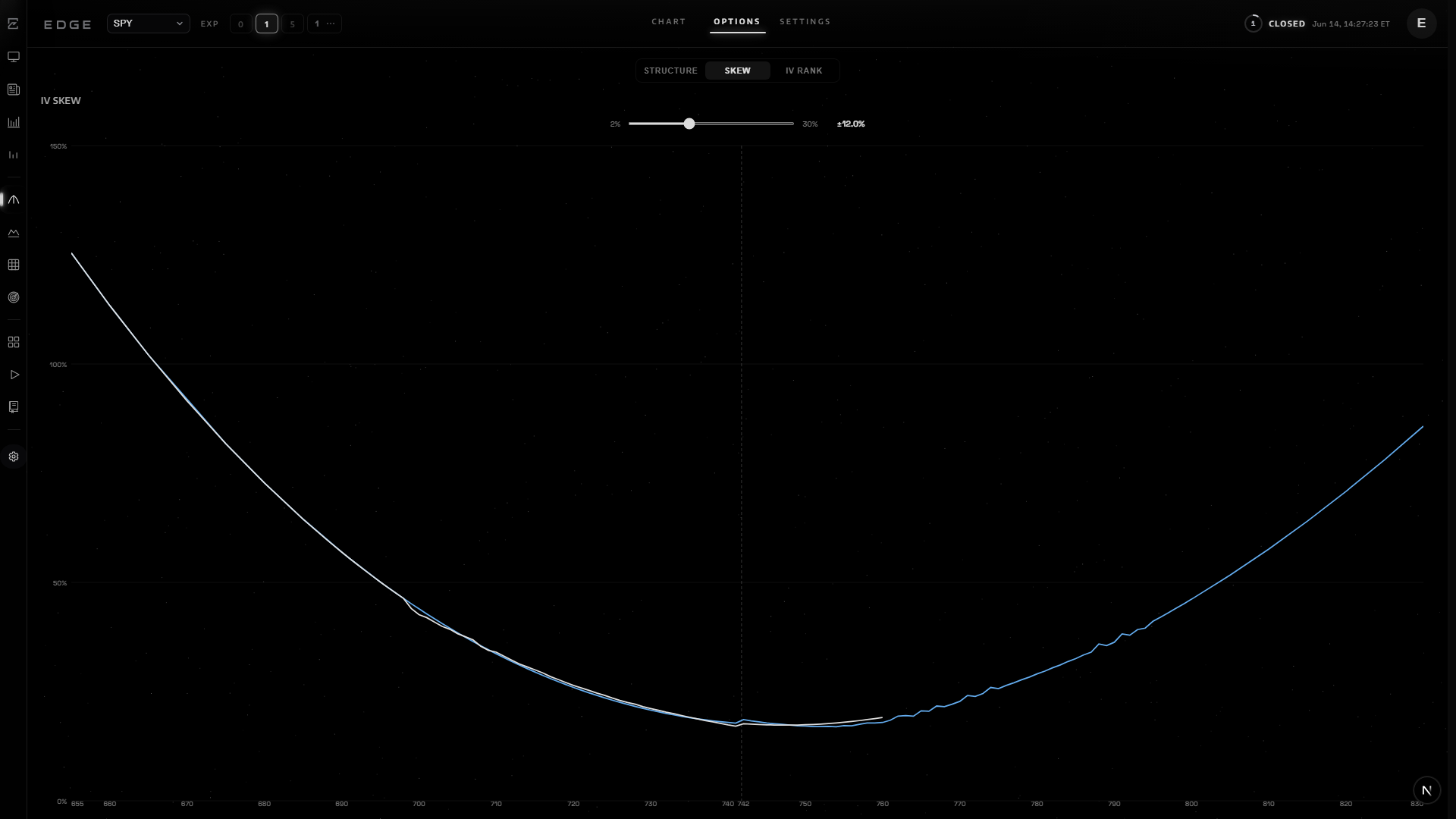This screenshot has width=1456, height=819.
Task: Click the EXP label next to the ticker
Action: pyautogui.click(x=209, y=24)
